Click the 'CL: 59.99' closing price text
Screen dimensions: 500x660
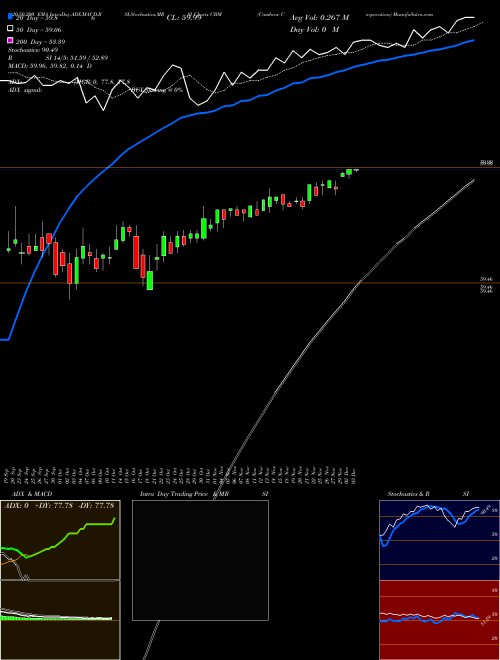click(x=184, y=18)
